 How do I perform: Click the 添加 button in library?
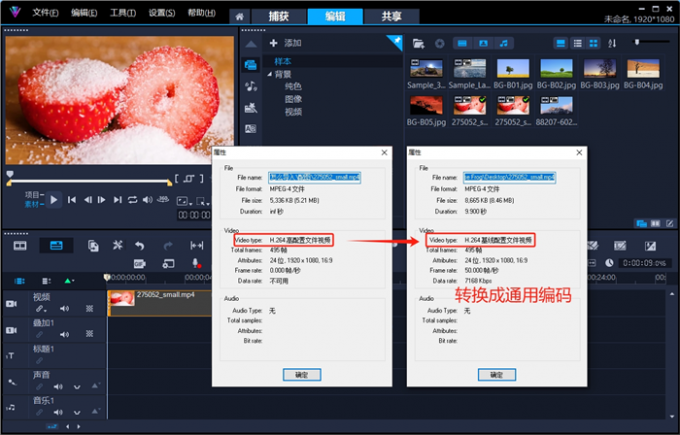coord(285,43)
